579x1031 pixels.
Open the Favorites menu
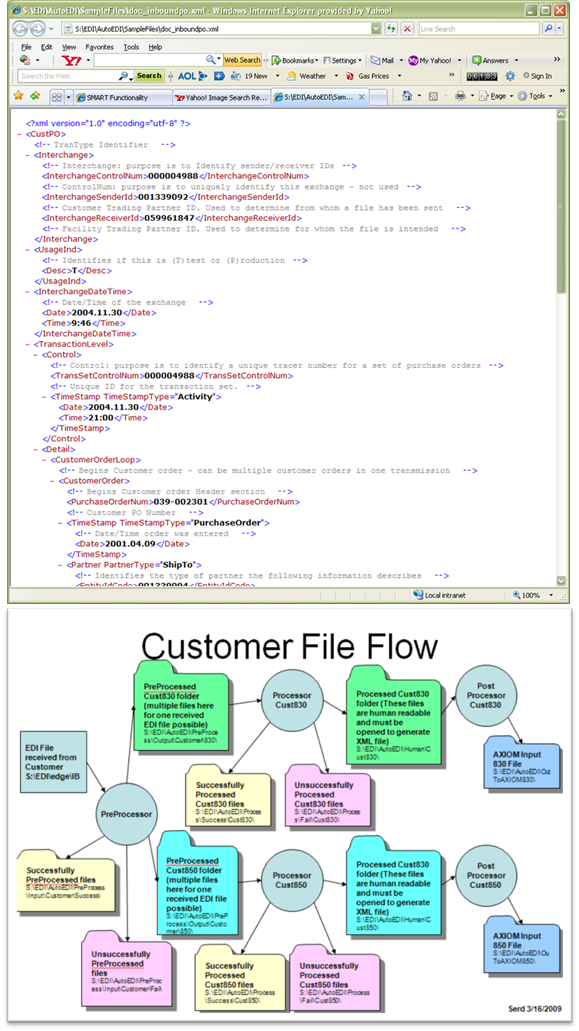[x=99, y=47]
